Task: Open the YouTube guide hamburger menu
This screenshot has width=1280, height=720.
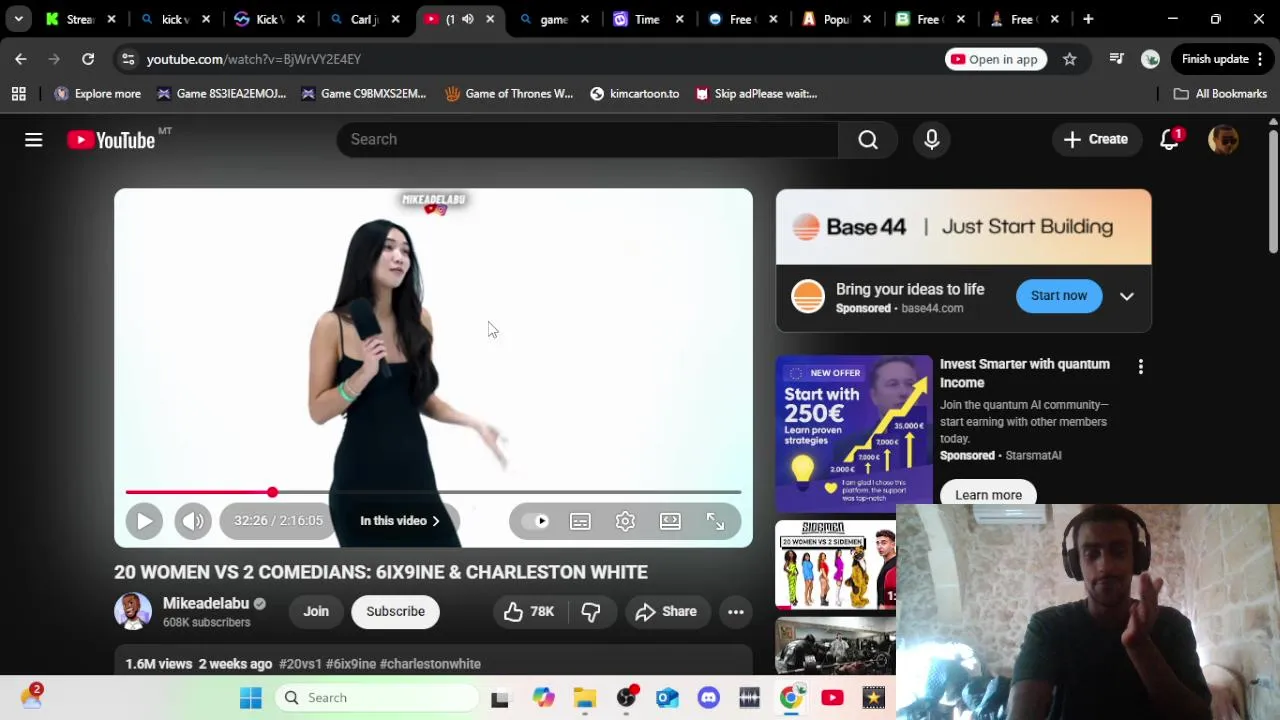Action: (33, 140)
